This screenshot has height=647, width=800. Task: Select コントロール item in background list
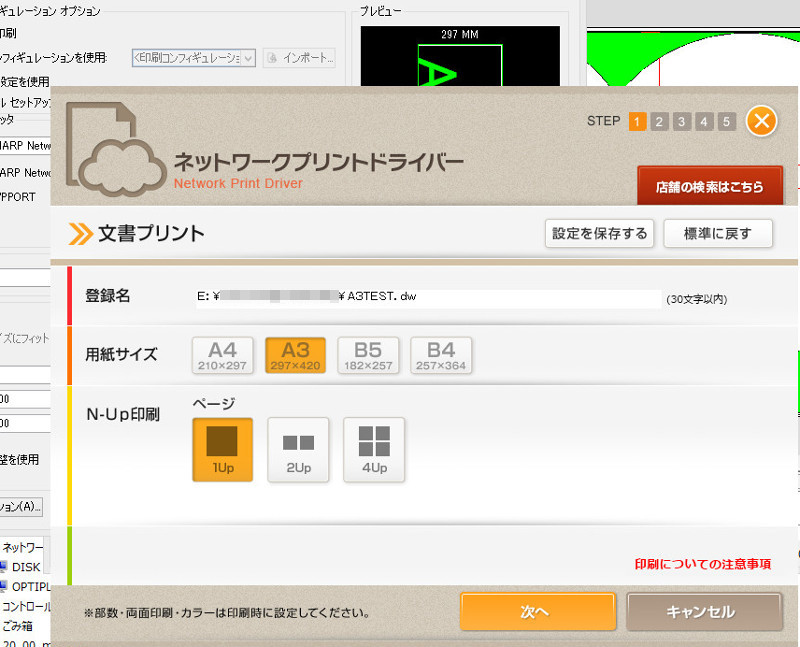[26, 606]
